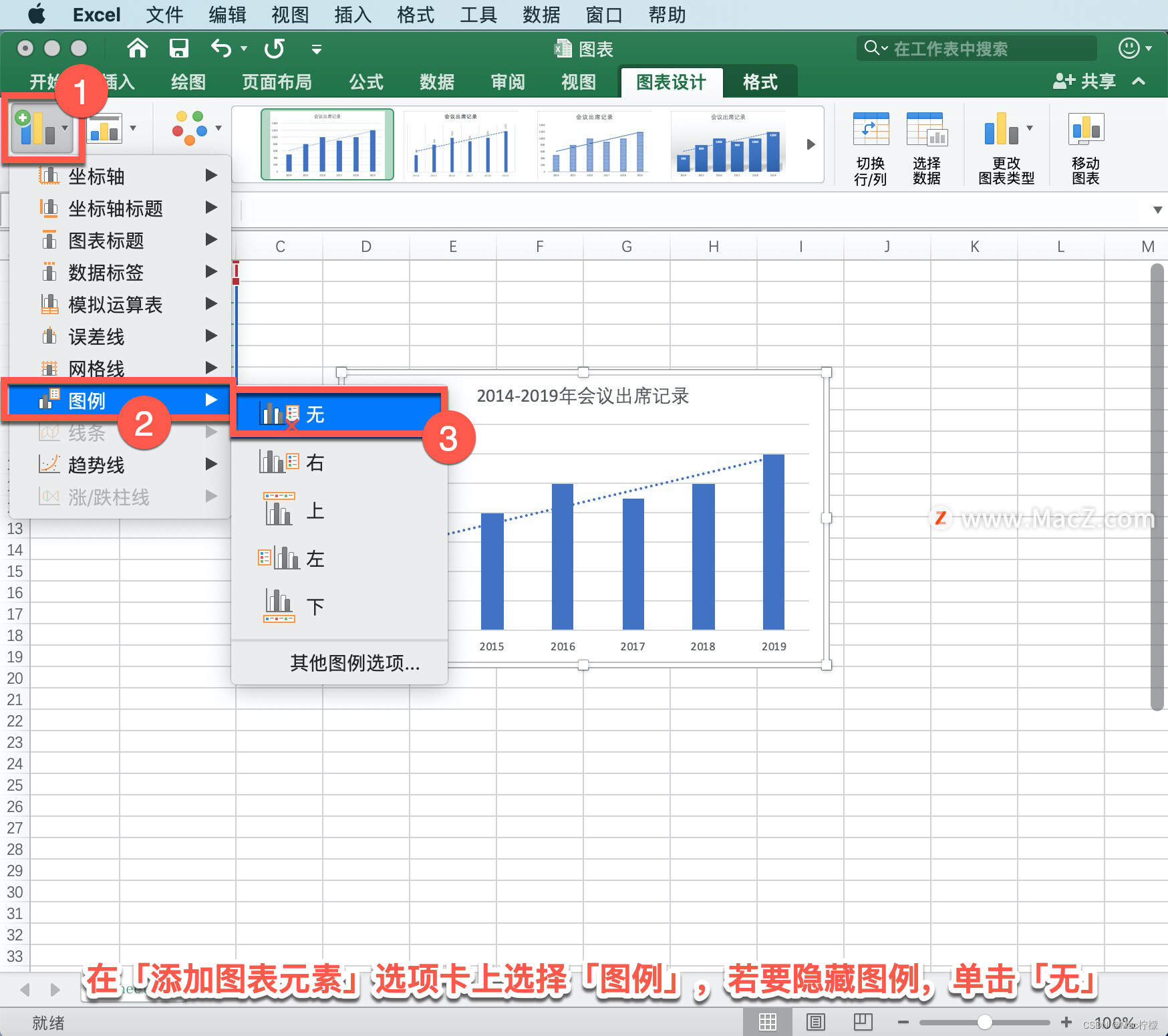Open the 文件 menu in menu bar
This screenshot has width=1168, height=1036.
164,15
